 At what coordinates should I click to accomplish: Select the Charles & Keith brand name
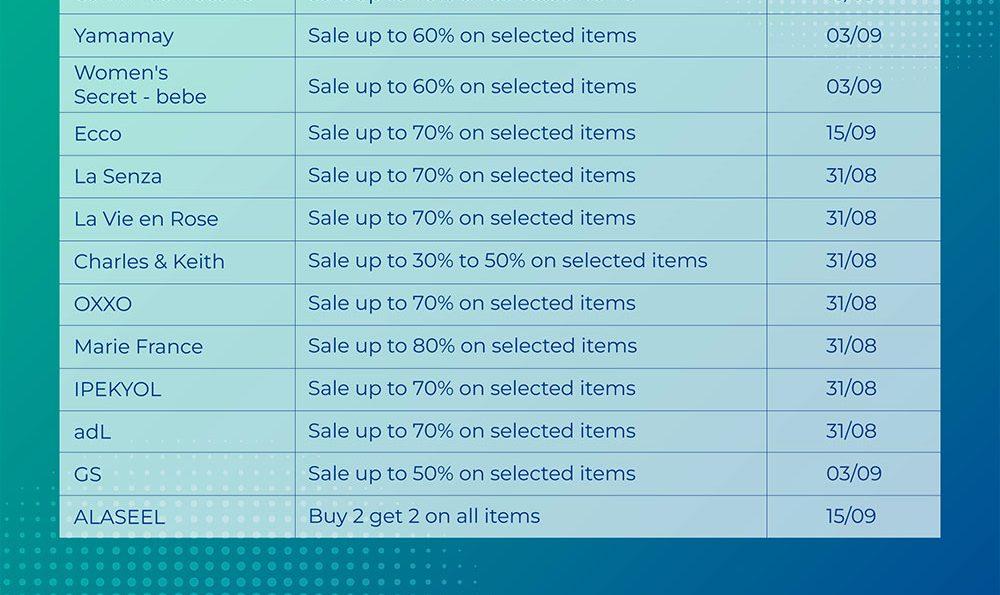pyautogui.click(x=149, y=262)
